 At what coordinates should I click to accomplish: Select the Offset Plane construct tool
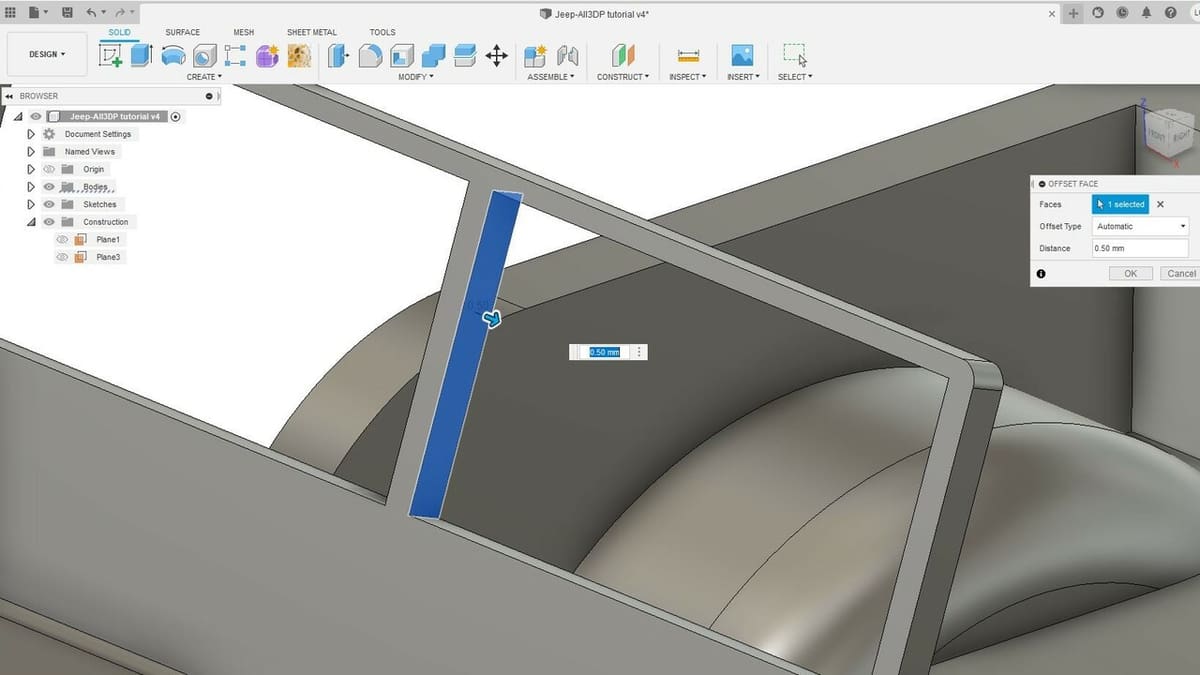pos(623,55)
